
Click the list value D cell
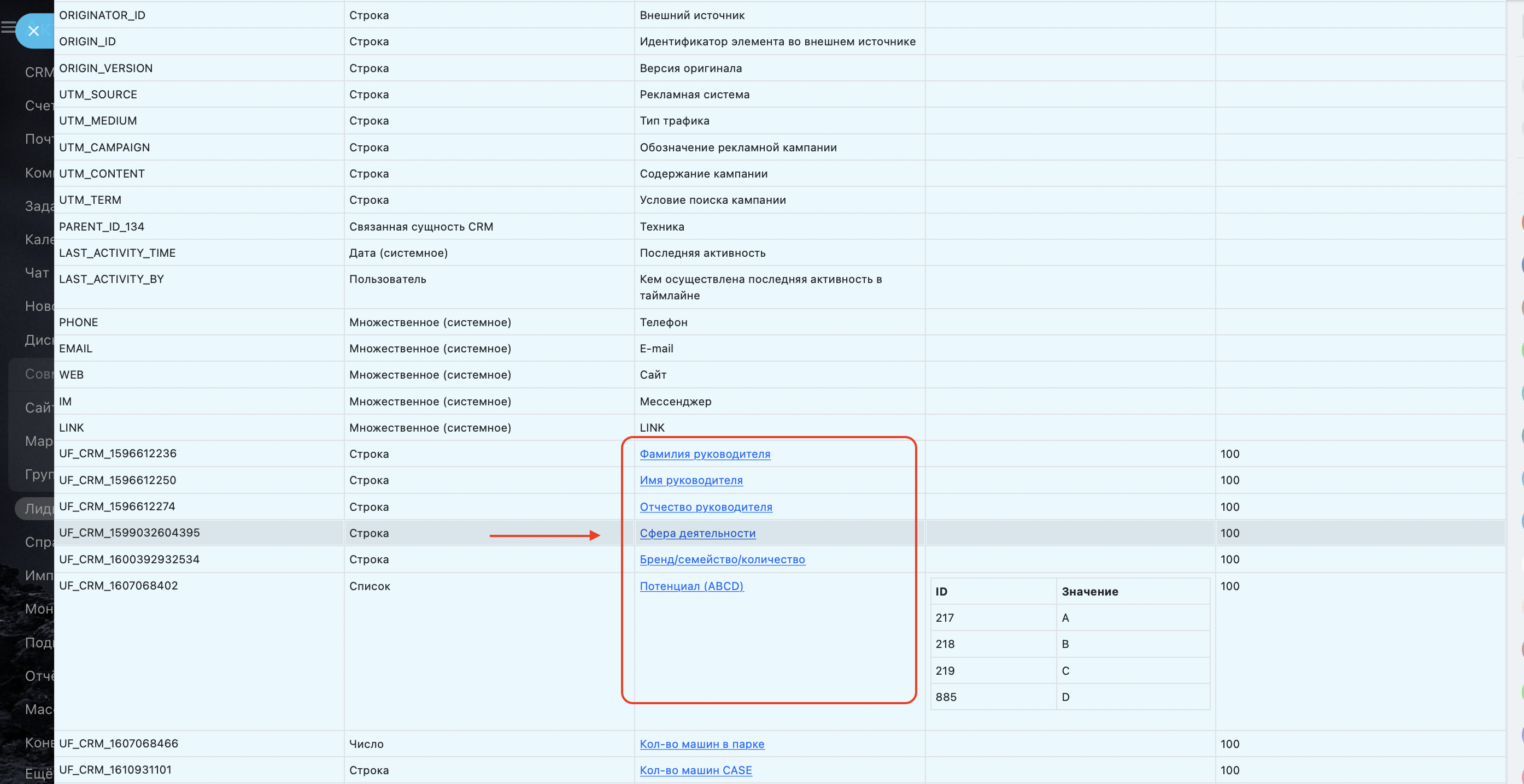coord(1065,697)
